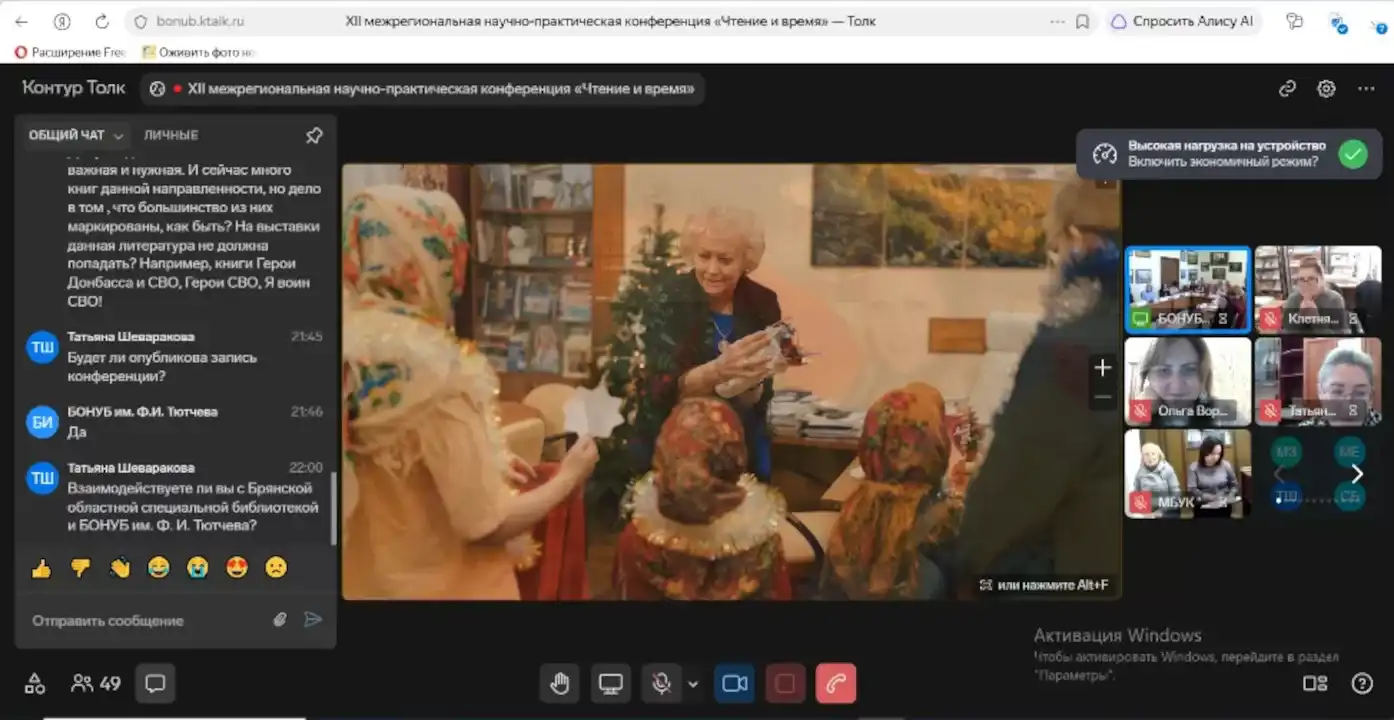Screen dimensions: 1394x720
Task: Enter fullscreen via the Alt+F hint
Action: pyautogui.click(x=1044, y=585)
